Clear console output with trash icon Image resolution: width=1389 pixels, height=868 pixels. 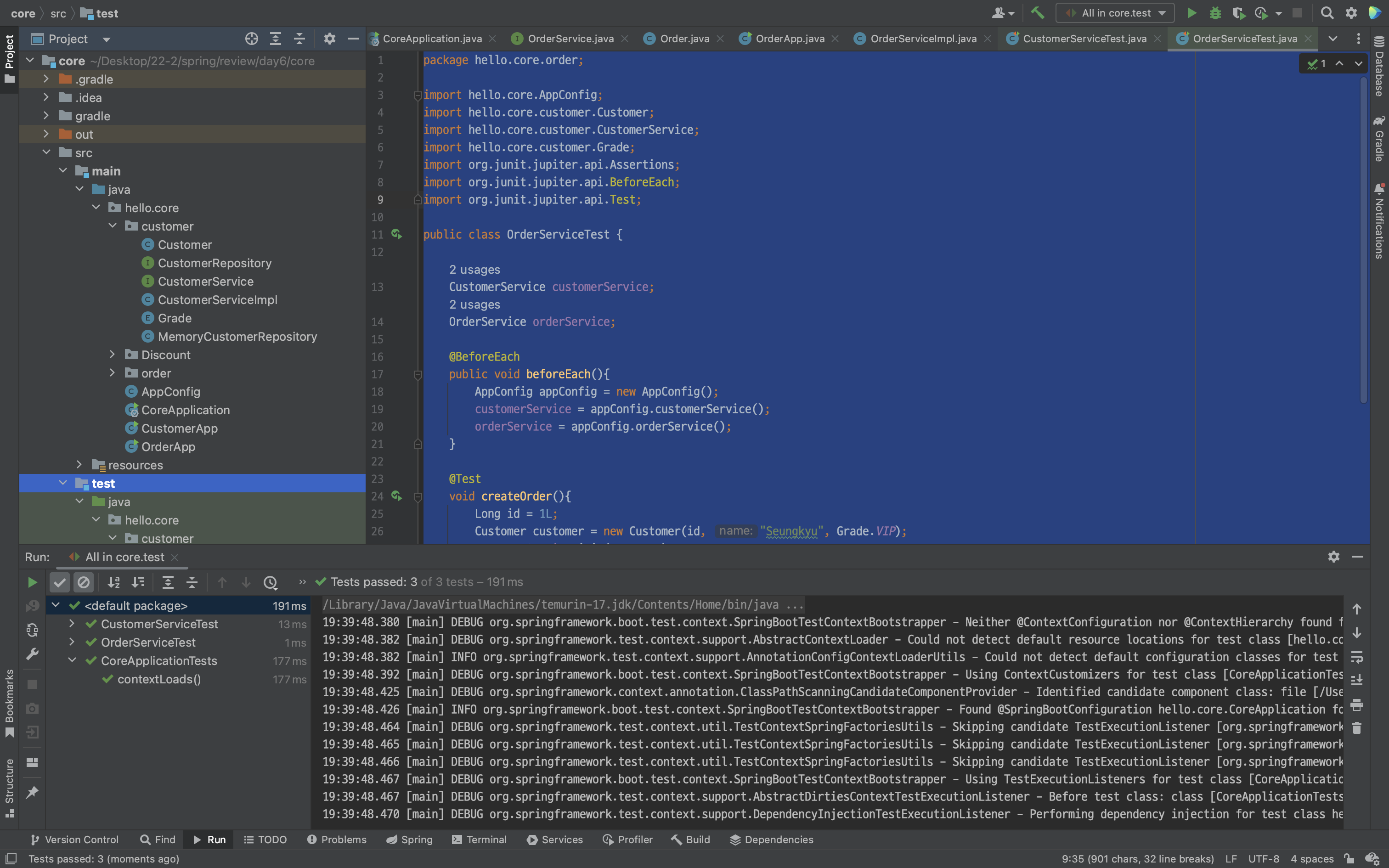(1357, 728)
